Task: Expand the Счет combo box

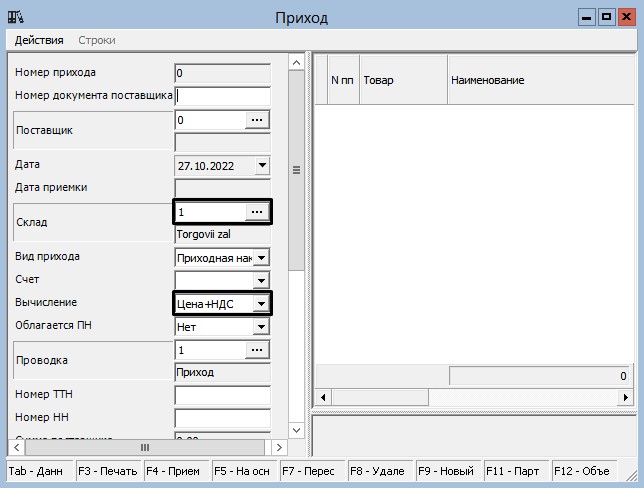Action: [262, 281]
